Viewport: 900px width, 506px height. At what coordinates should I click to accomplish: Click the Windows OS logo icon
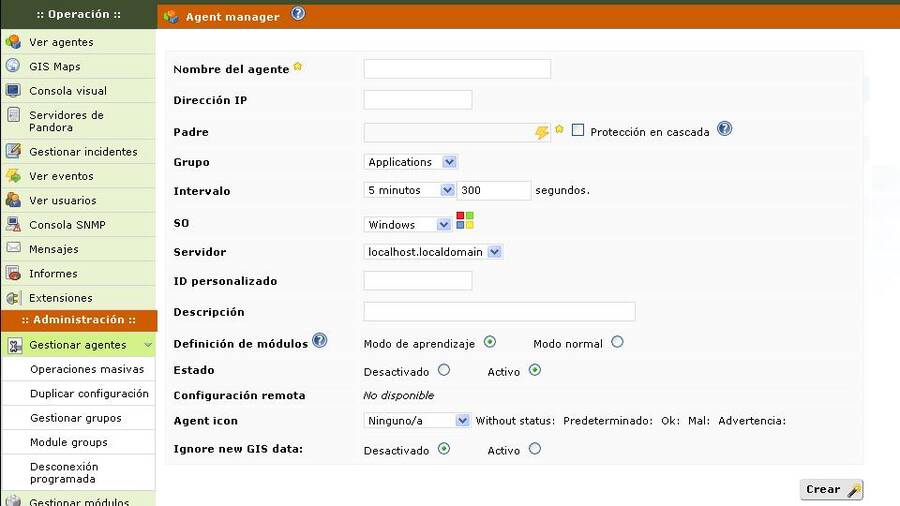click(465, 220)
